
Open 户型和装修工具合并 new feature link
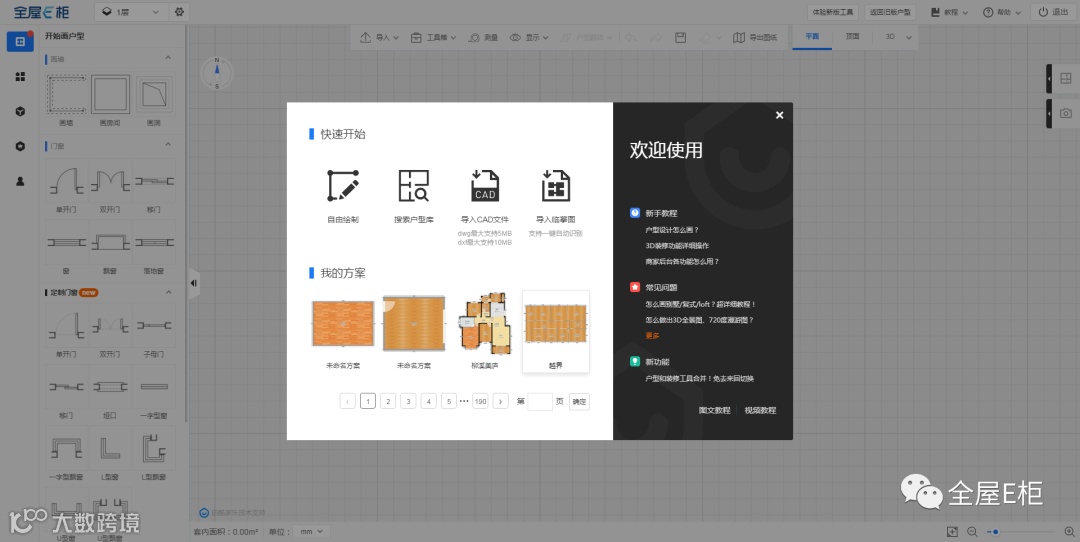click(699, 379)
